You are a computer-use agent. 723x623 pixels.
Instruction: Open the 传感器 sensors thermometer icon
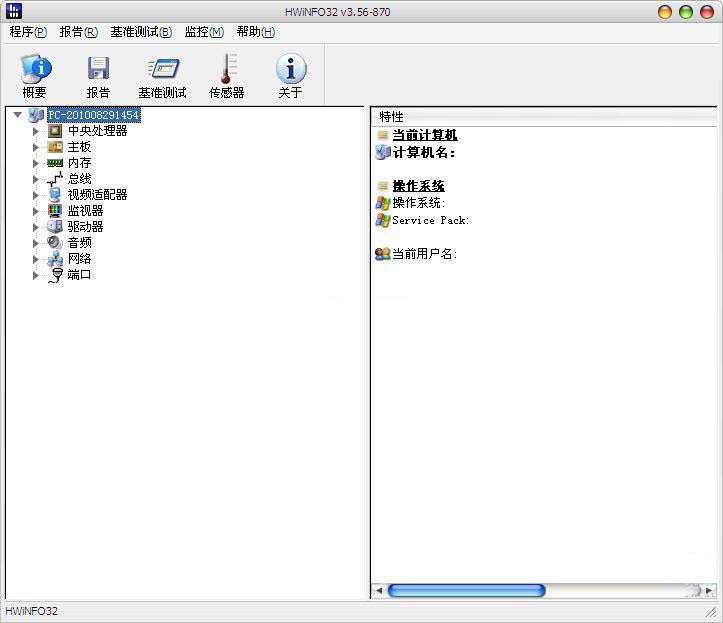pyautogui.click(x=227, y=69)
